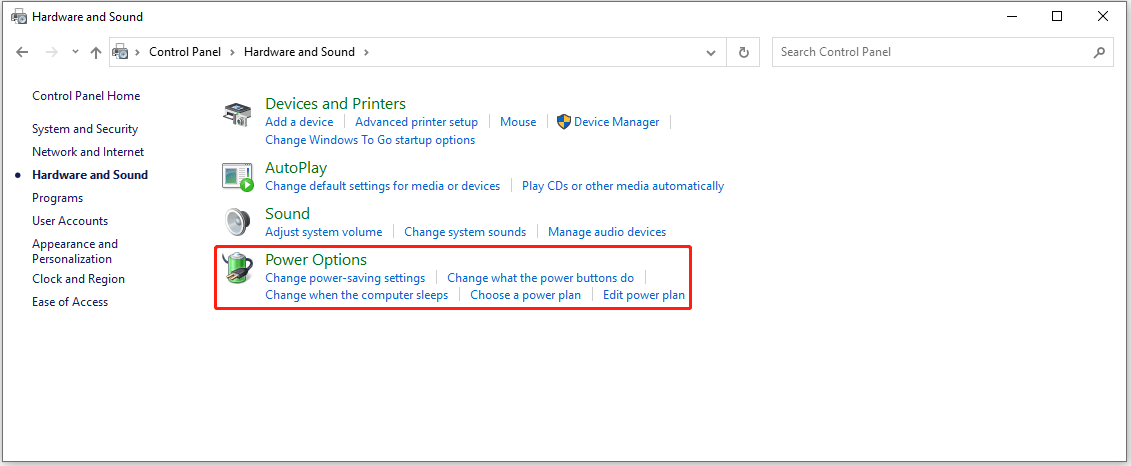Select Hardware and Sound in sidebar
The image size is (1131, 466).
coord(90,175)
